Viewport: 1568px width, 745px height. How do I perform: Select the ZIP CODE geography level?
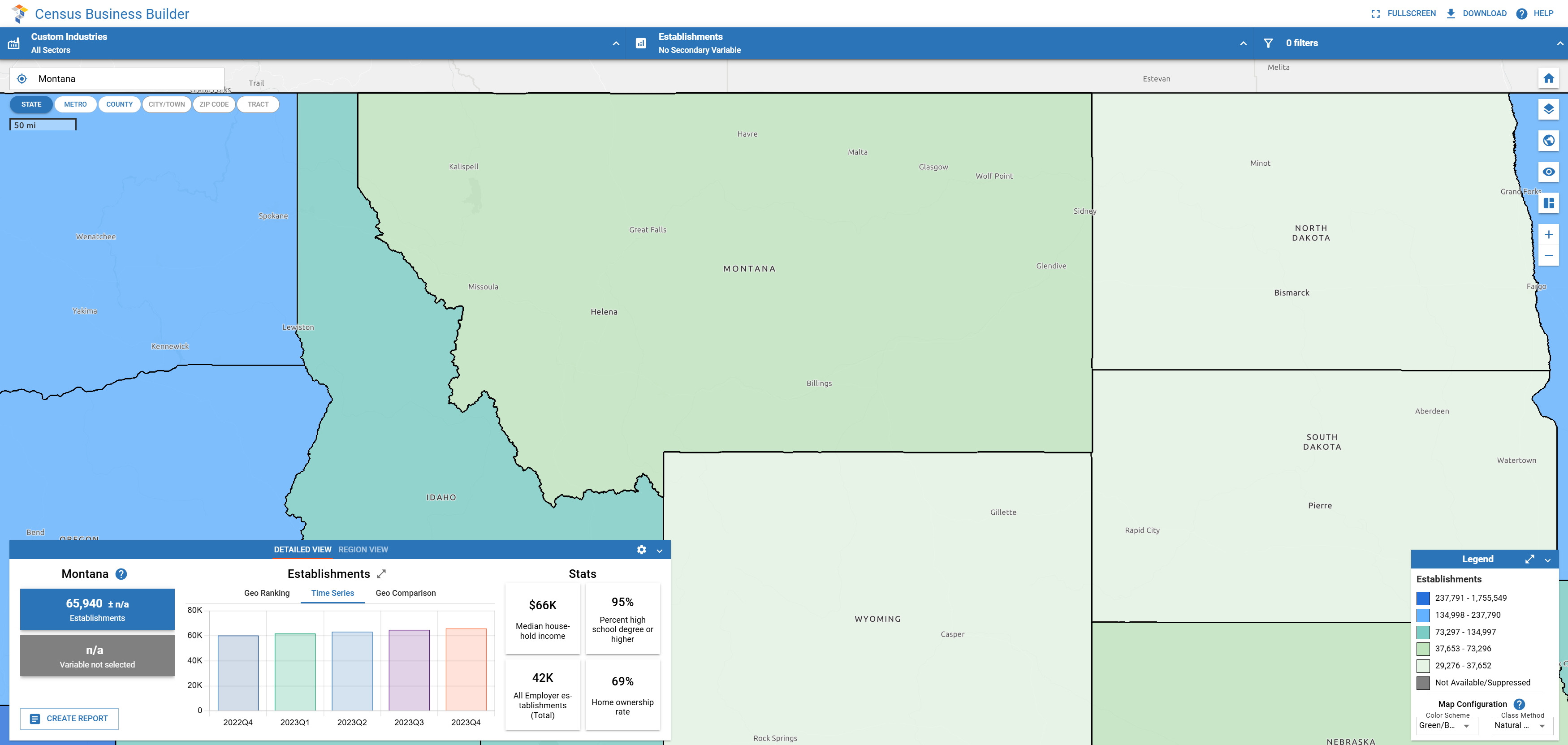tap(214, 104)
